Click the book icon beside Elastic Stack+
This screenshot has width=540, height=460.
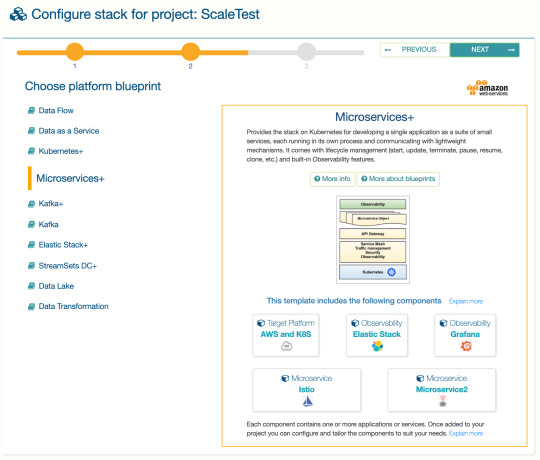[x=31, y=245]
